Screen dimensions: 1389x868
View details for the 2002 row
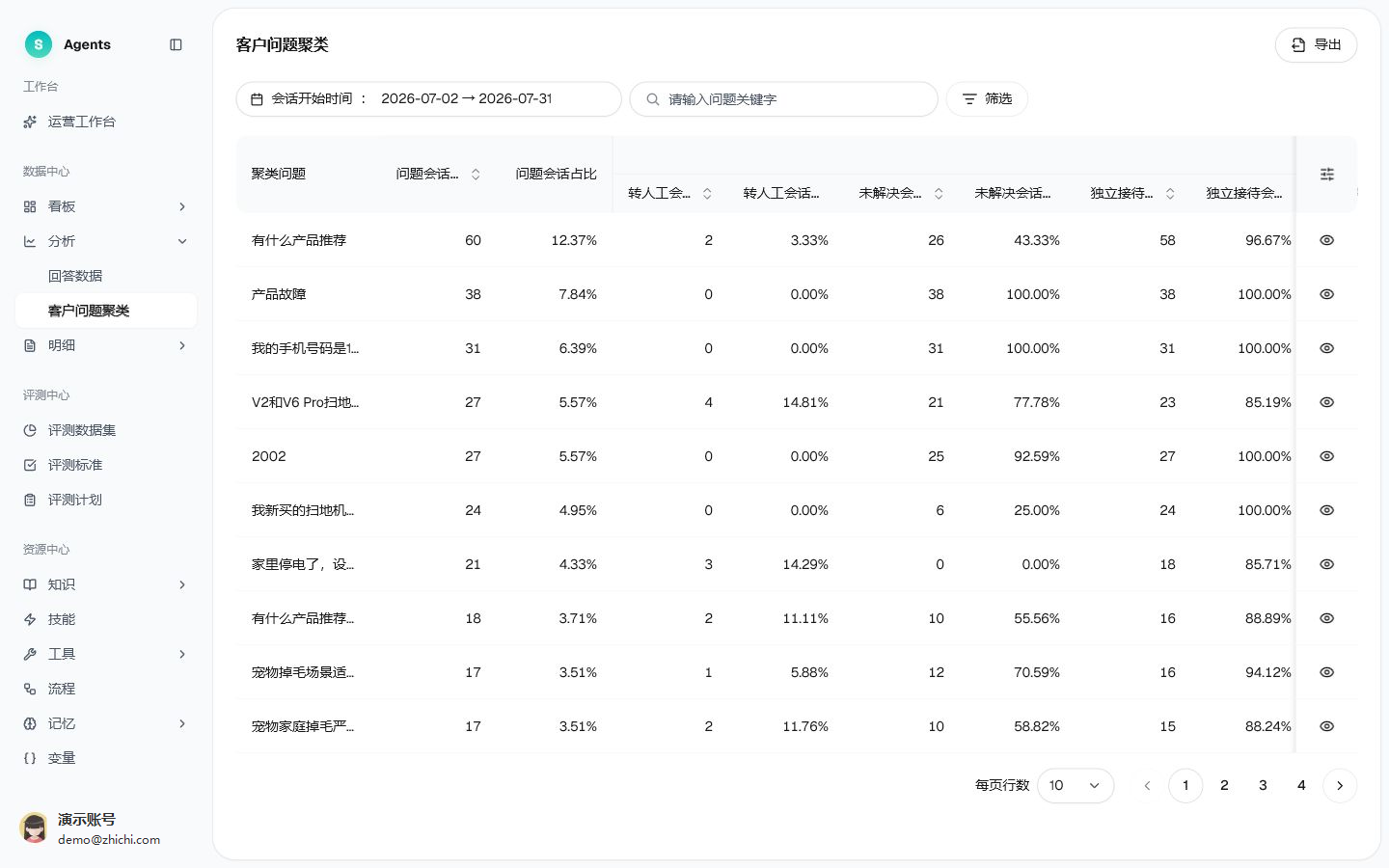point(1327,456)
